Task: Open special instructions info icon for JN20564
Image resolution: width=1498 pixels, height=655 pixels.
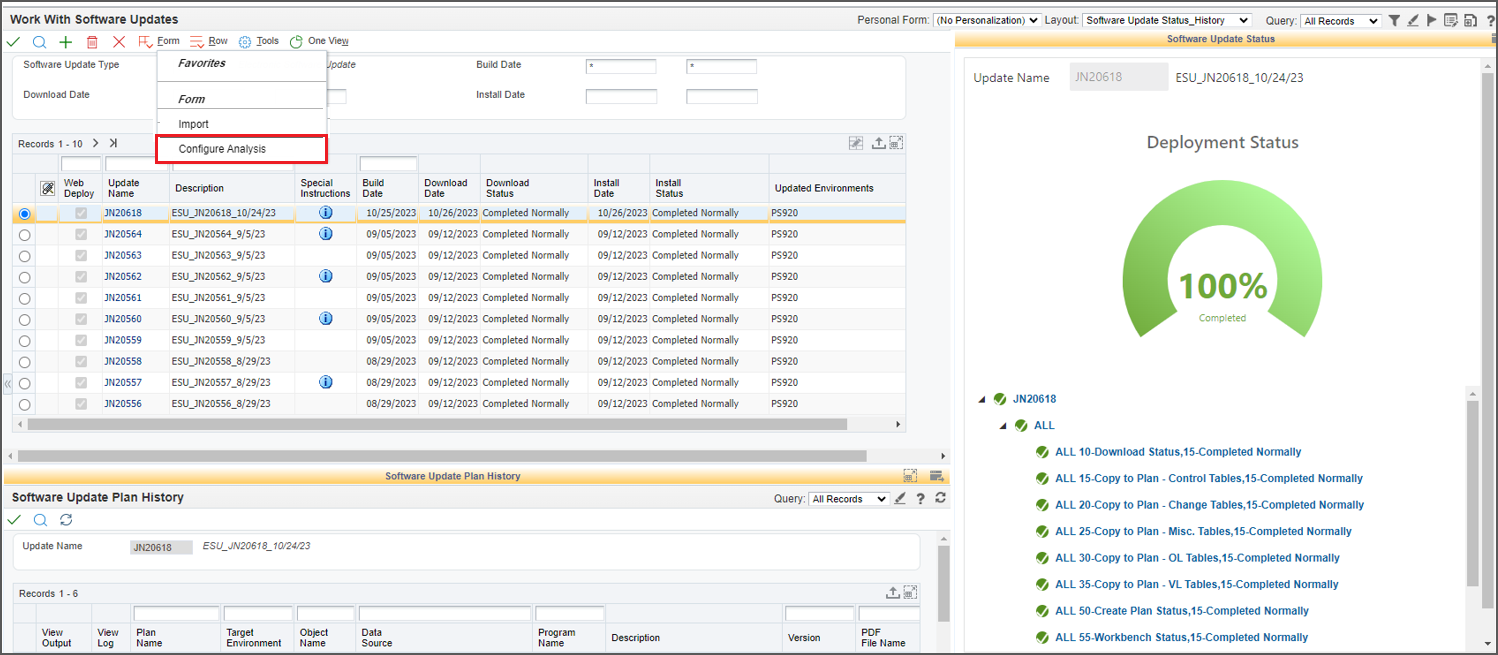Action: [325, 234]
